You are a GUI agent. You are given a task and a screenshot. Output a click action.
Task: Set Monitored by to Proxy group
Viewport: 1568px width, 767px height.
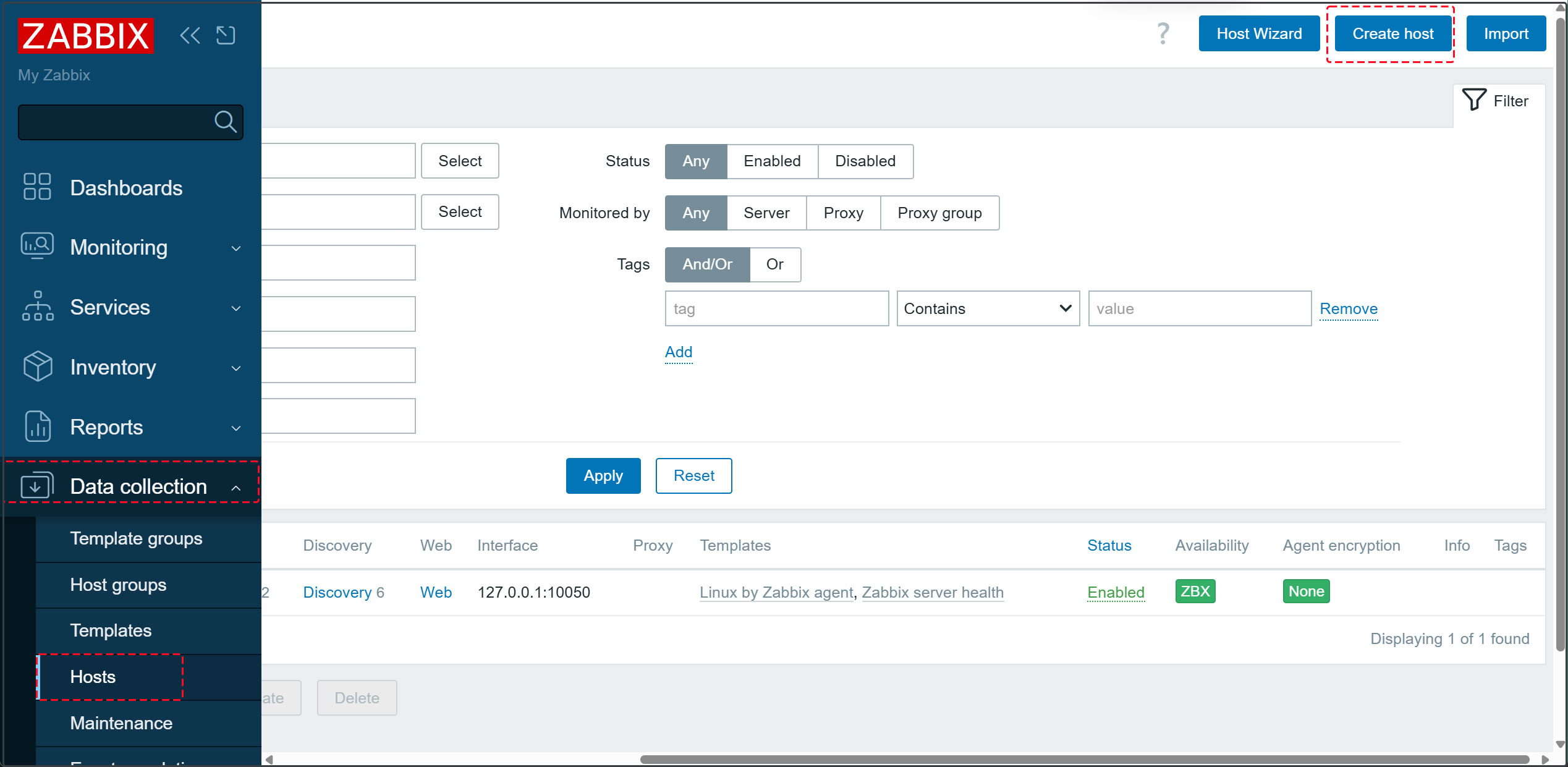pos(939,213)
